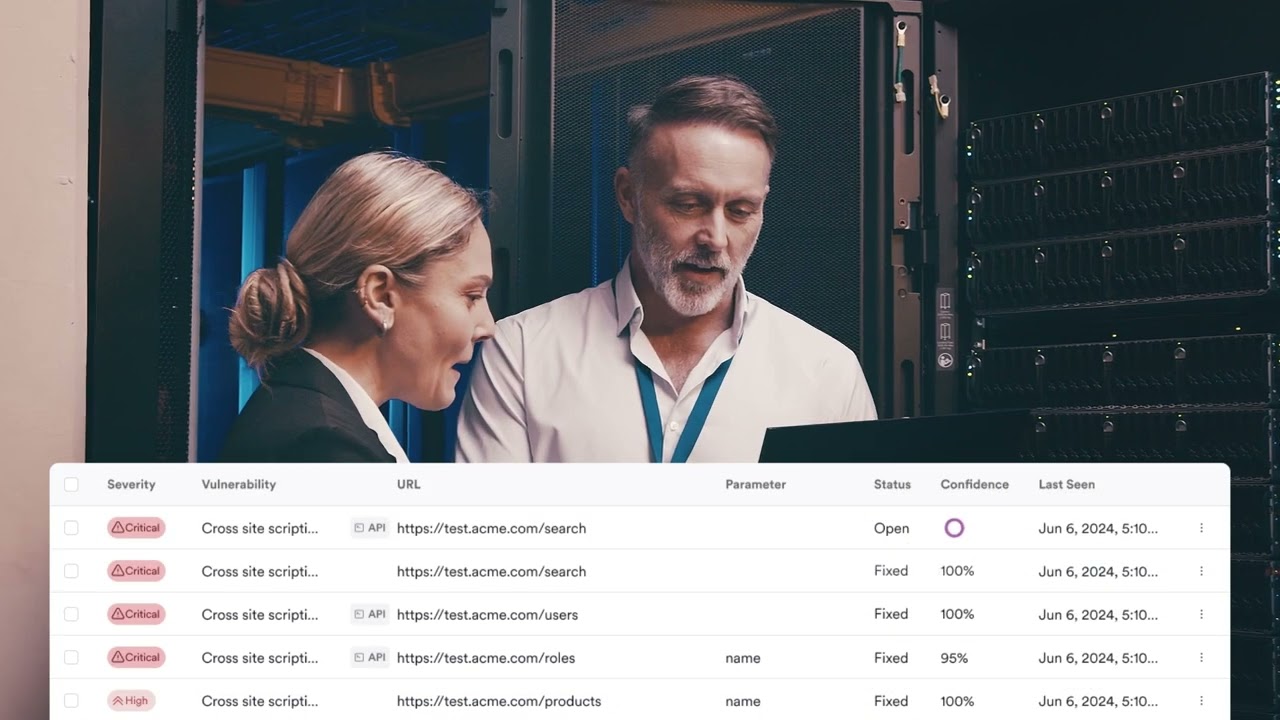The height and width of the screenshot is (720, 1280).
Task: Select the checkbox for the users row
Action: pos(71,614)
